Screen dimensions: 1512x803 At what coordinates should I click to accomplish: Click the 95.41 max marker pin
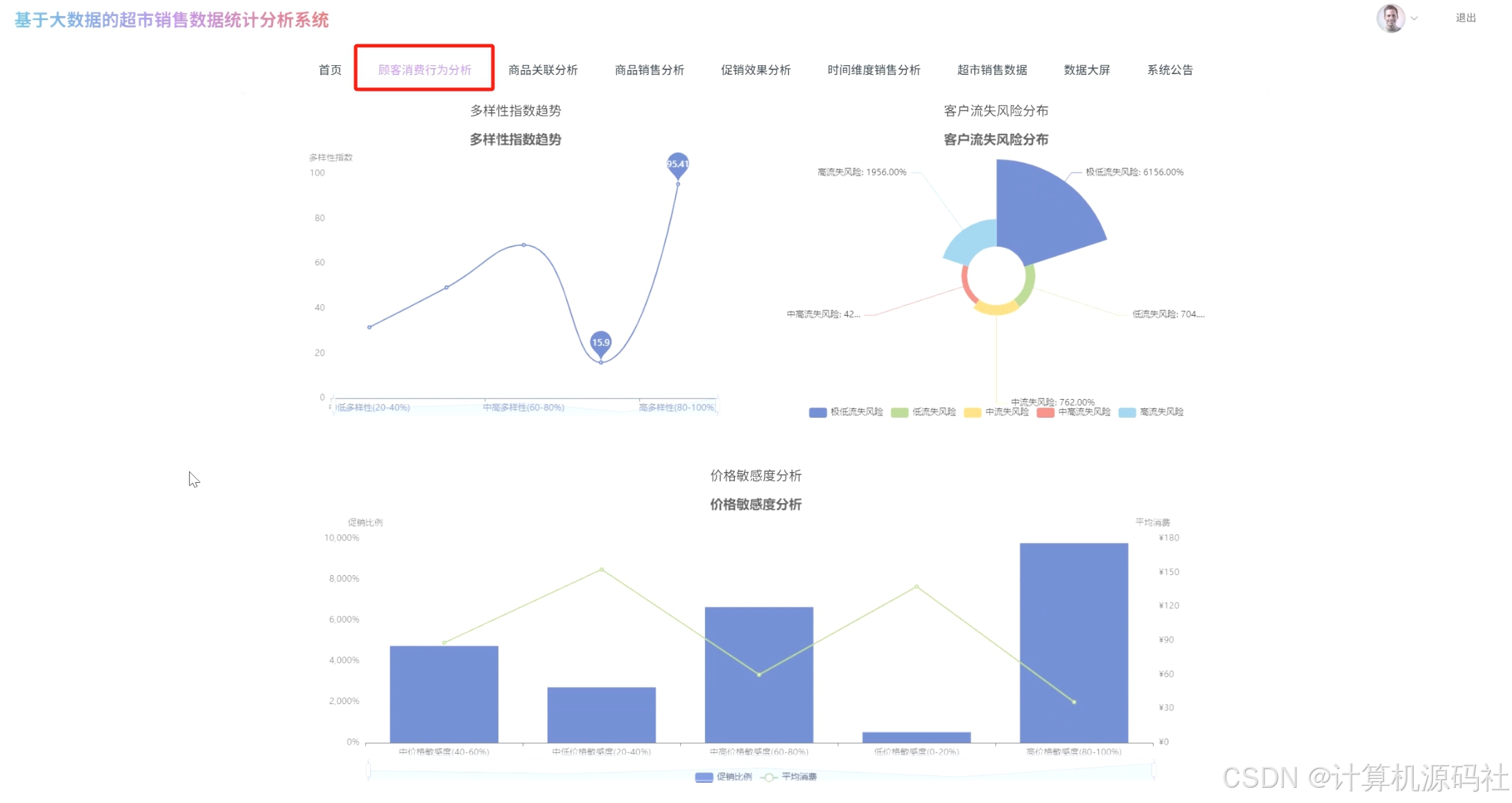click(677, 165)
